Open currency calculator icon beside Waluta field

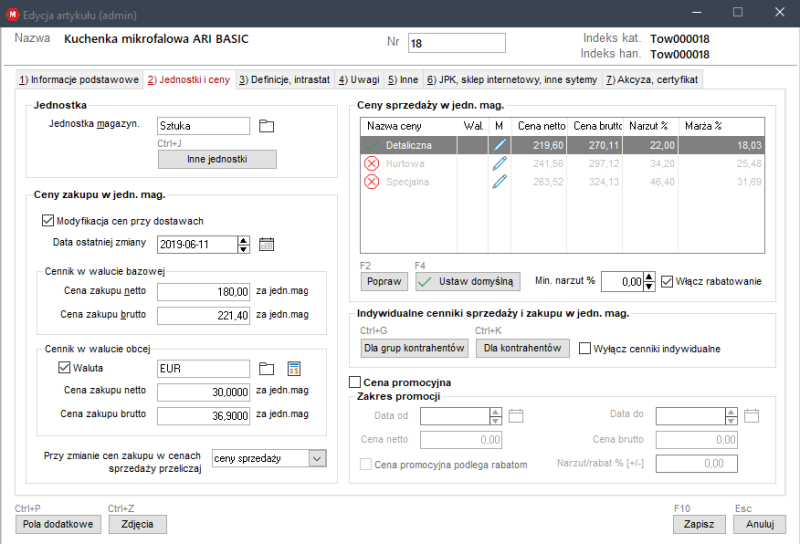[294, 368]
